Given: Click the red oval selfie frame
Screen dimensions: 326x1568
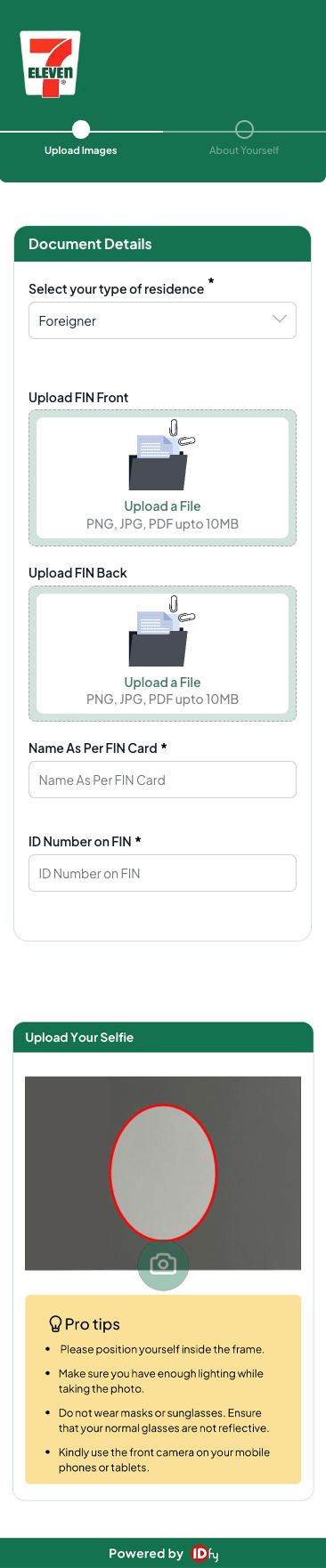Looking at the screenshot, I should 163,1173.
